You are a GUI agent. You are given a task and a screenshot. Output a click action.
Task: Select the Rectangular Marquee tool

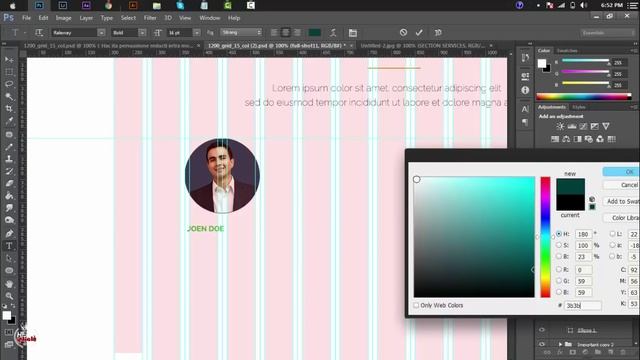9,72
